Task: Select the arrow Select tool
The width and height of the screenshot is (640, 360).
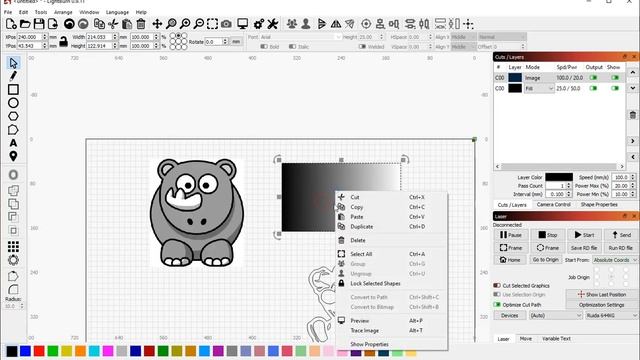Action: tap(13, 63)
